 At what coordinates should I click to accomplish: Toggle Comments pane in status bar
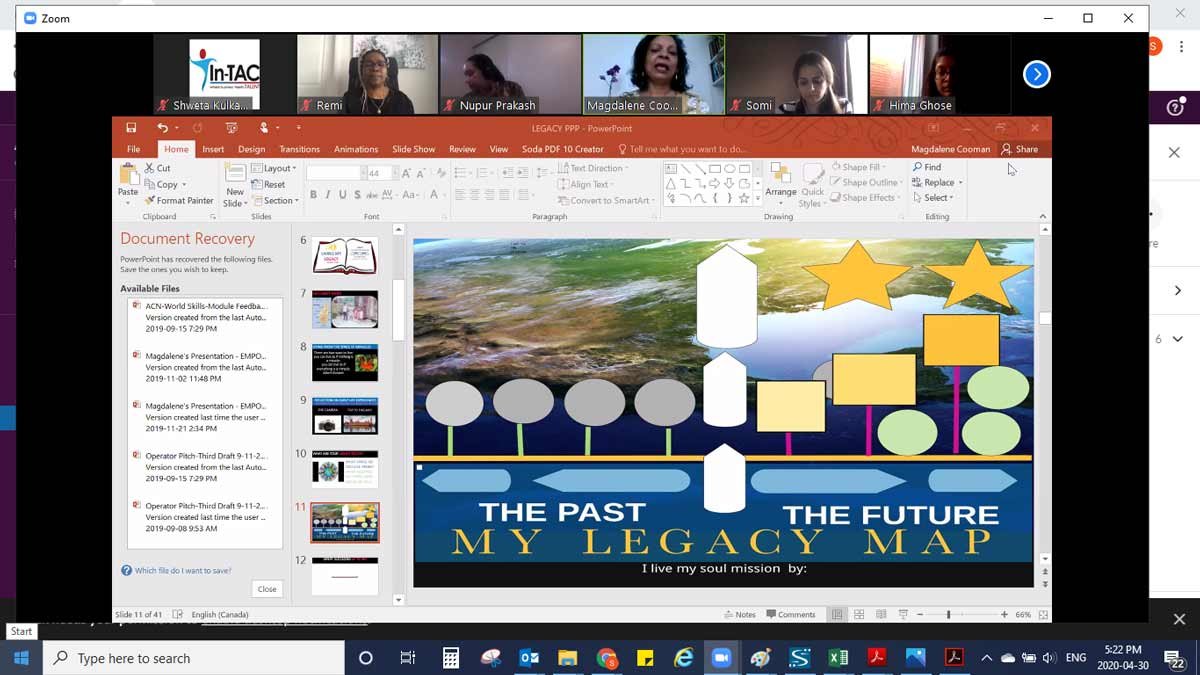click(791, 614)
